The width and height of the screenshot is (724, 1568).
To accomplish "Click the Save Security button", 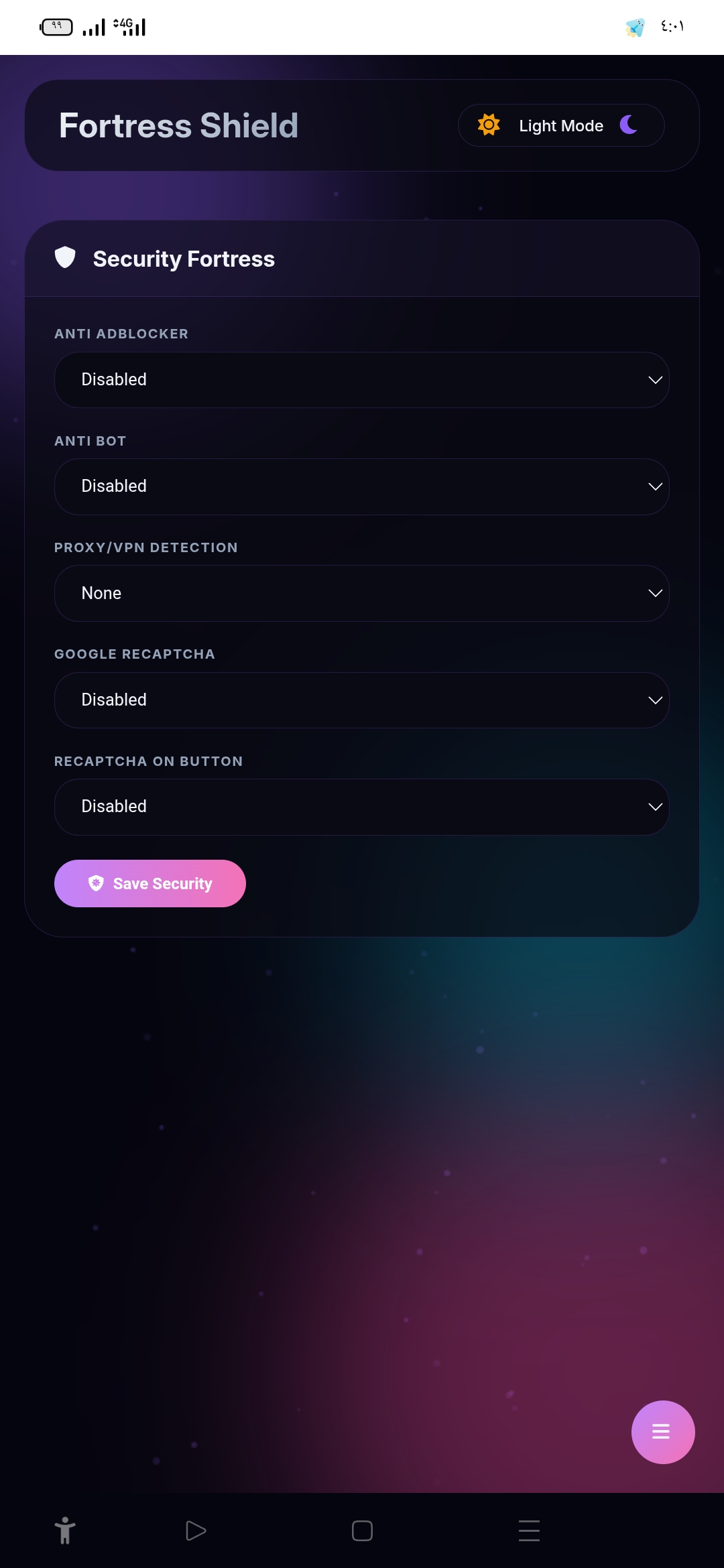I will [x=150, y=883].
